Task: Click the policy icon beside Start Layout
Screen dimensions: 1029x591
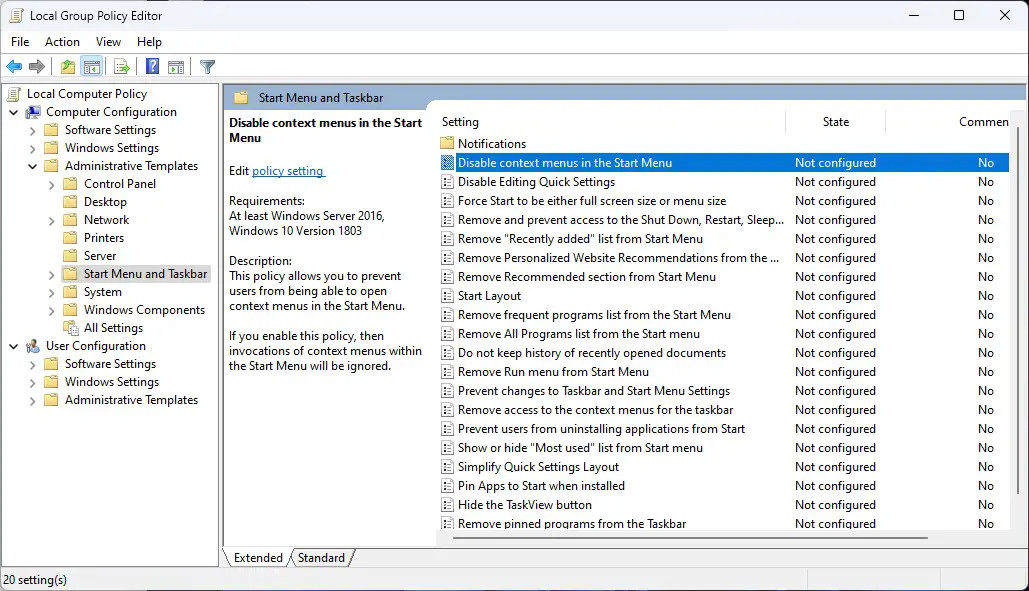Action: click(x=448, y=296)
